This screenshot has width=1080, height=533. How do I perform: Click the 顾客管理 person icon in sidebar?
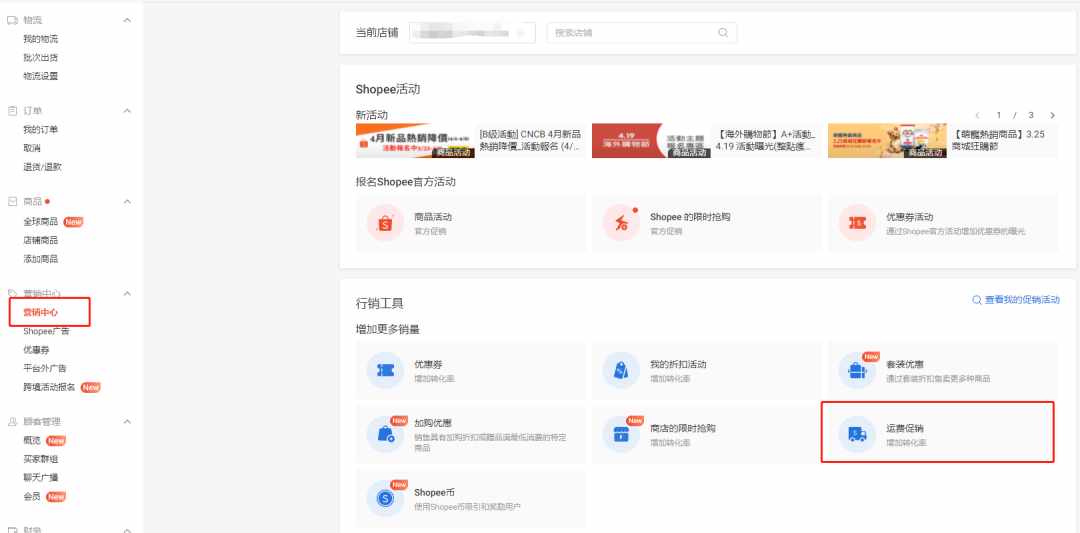click(12, 421)
